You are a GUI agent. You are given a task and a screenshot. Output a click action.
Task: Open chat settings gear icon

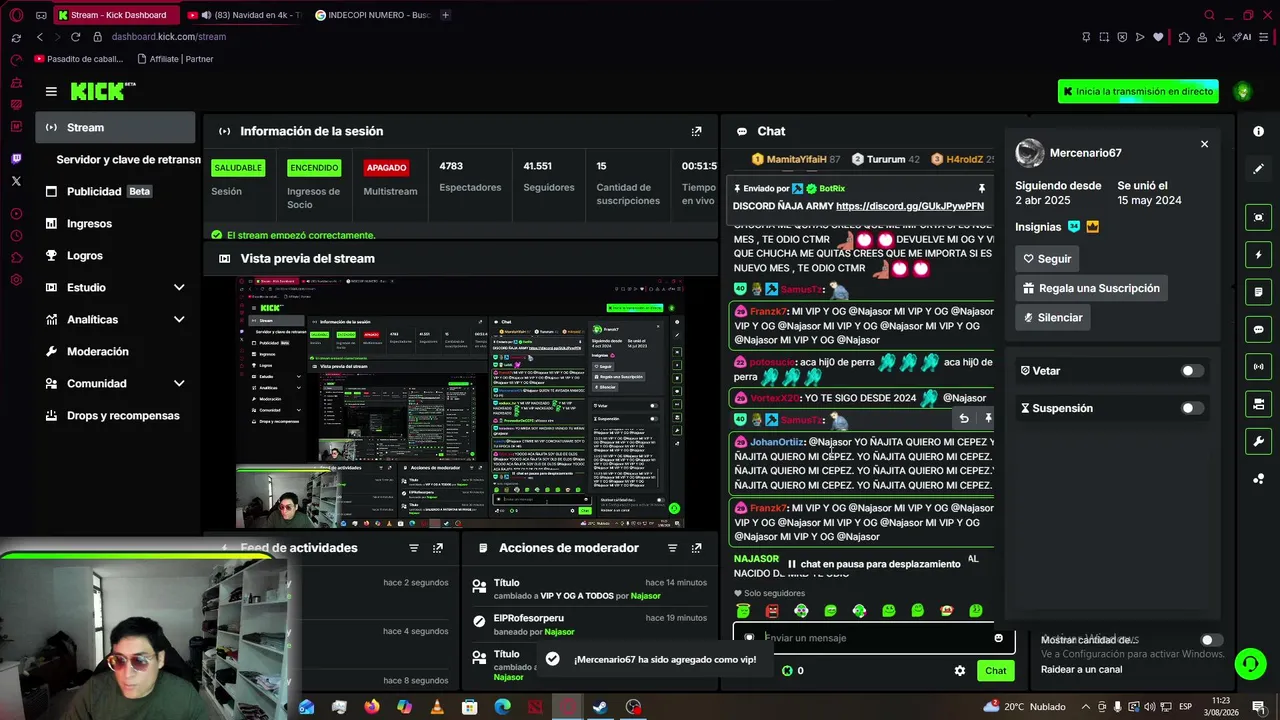960,671
